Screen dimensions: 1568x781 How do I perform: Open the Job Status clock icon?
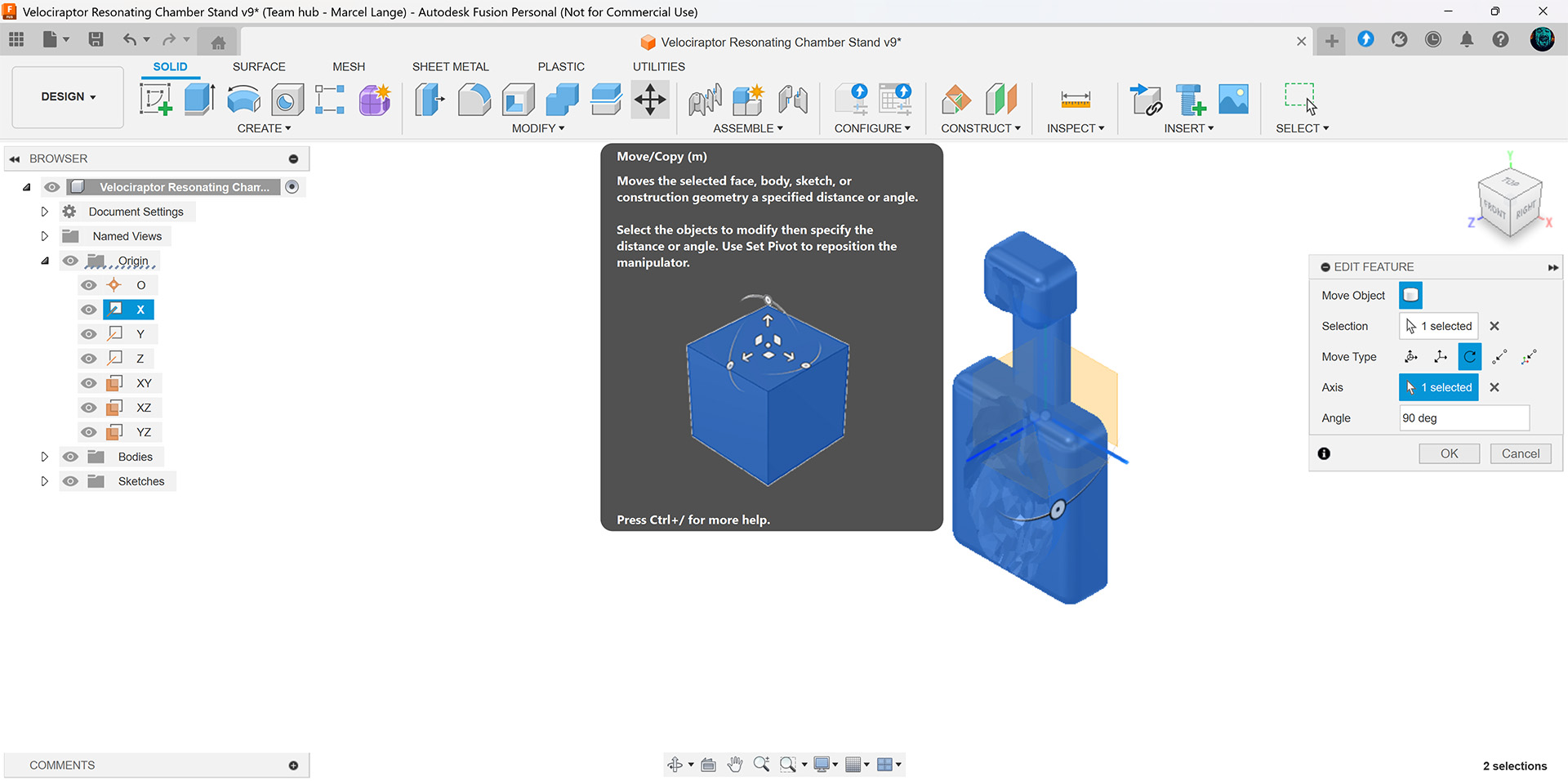coord(1433,39)
